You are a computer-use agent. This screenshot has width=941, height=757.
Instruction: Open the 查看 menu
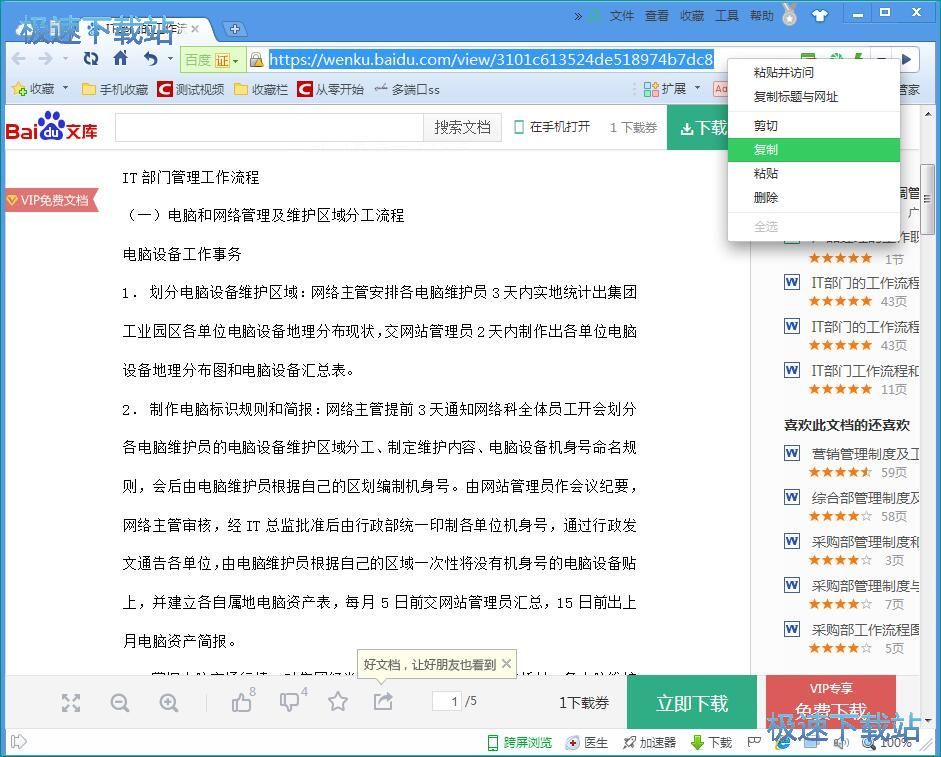657,16
